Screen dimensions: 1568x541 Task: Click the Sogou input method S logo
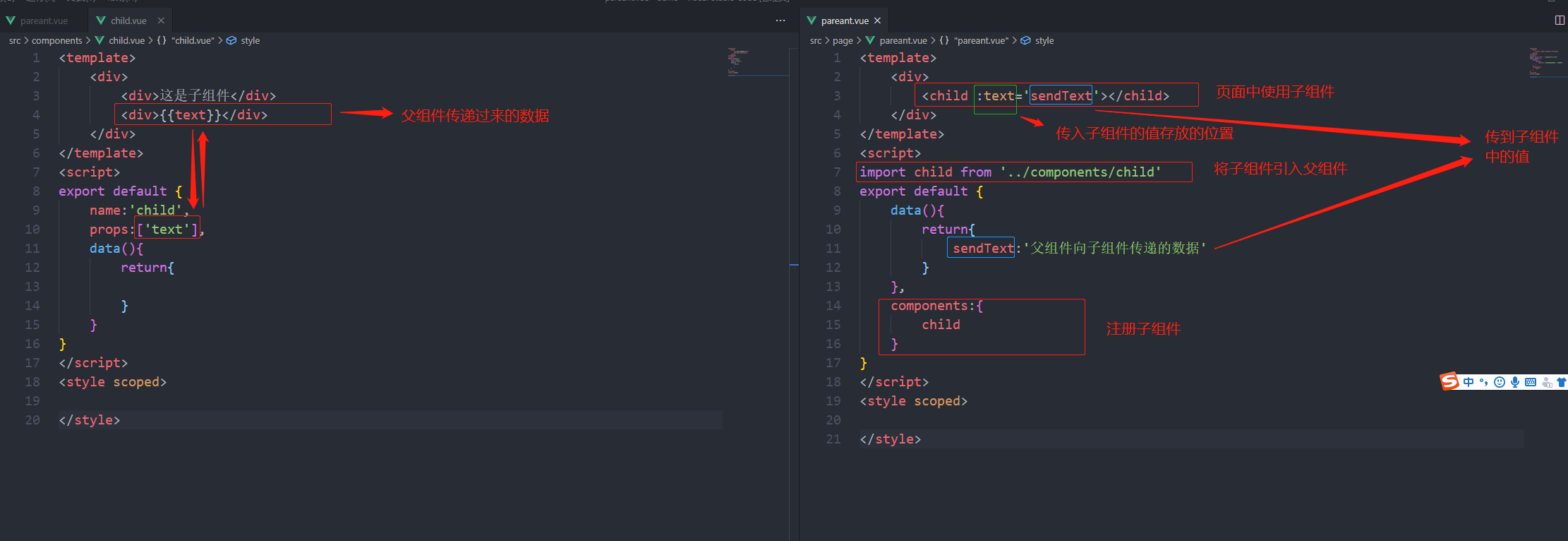click(x=1449, y=381)
